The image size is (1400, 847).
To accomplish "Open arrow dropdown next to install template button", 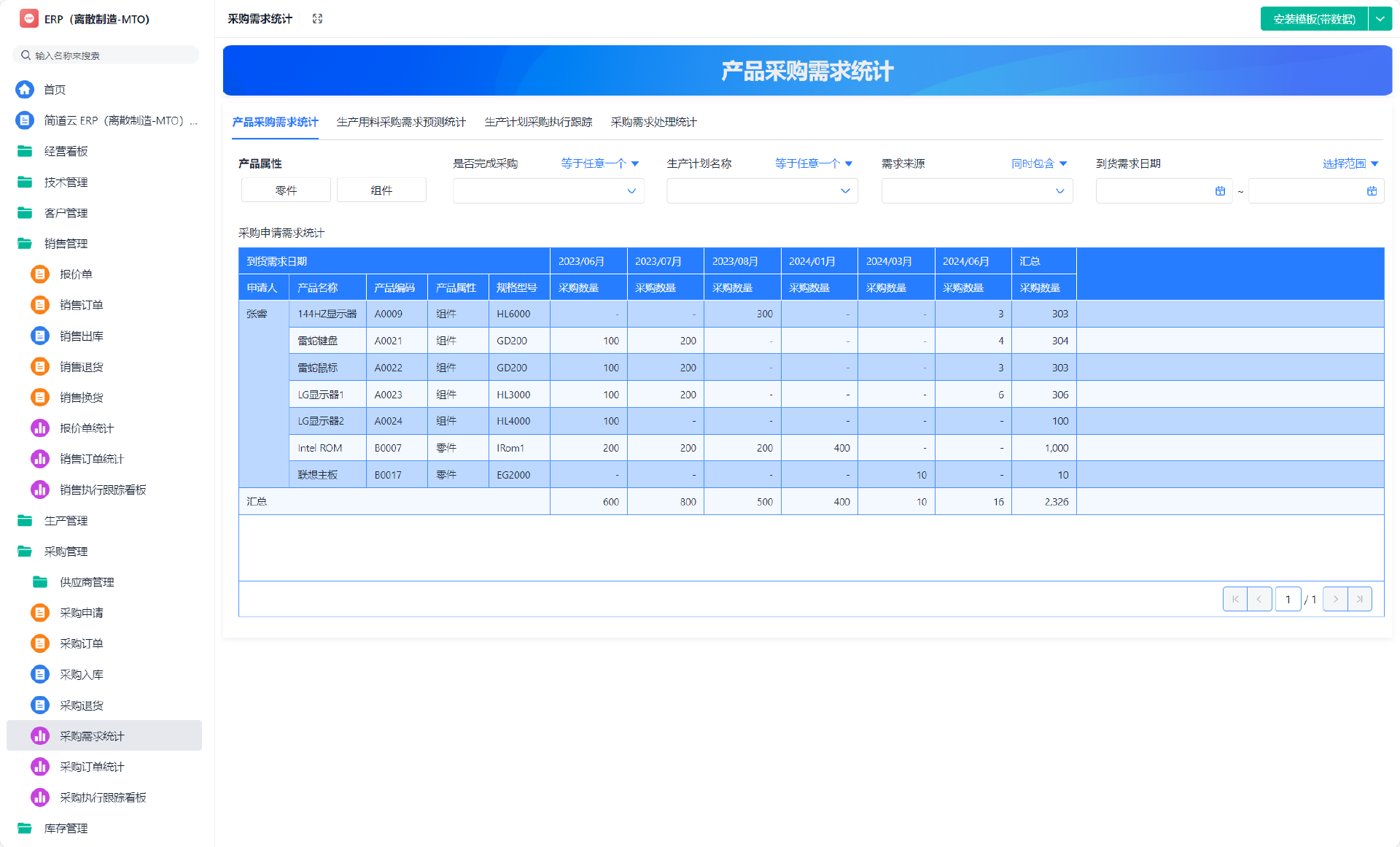I will pos(1380,19).
